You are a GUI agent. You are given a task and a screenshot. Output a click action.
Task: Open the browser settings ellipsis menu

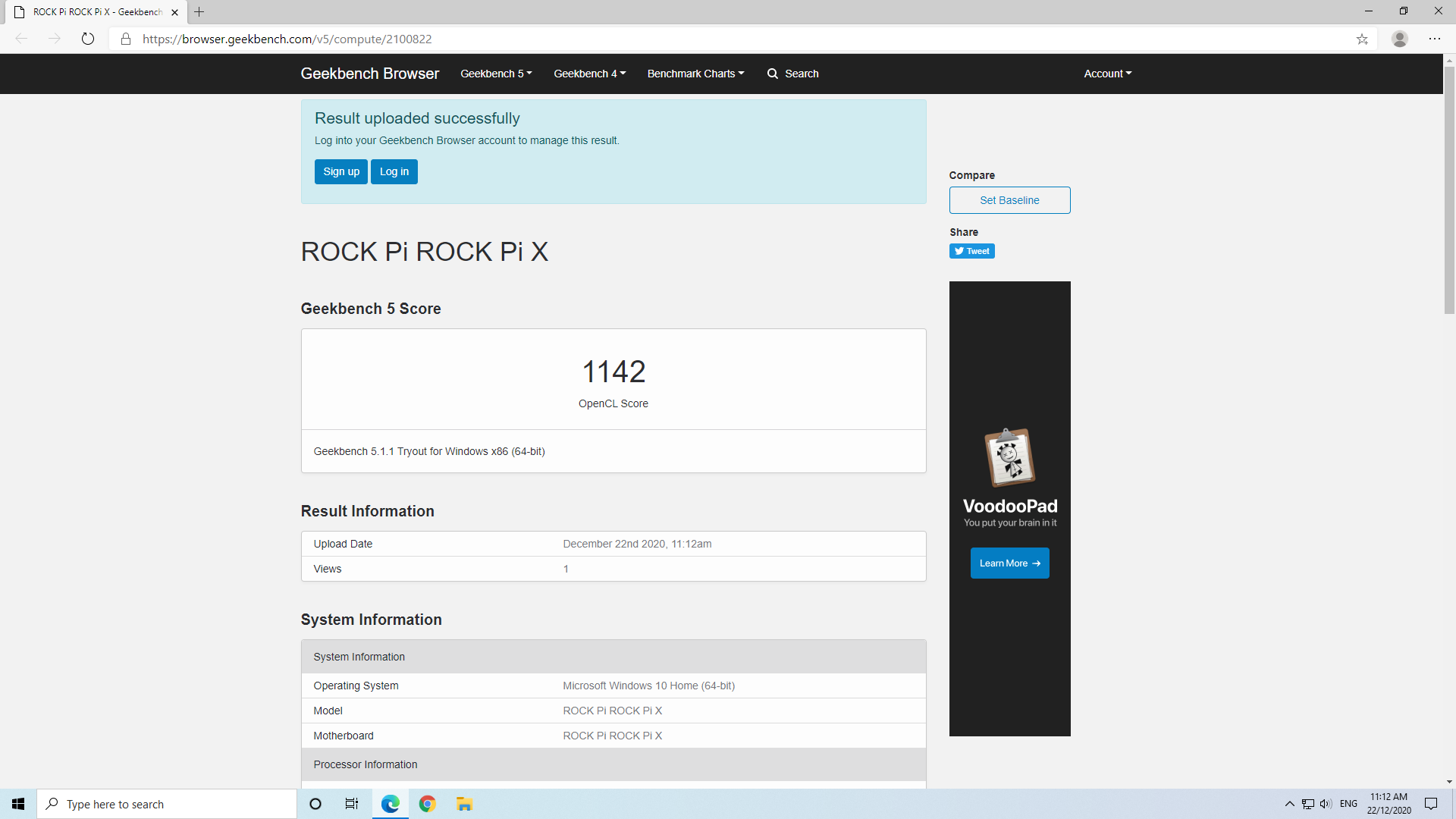click(1435, 39)
